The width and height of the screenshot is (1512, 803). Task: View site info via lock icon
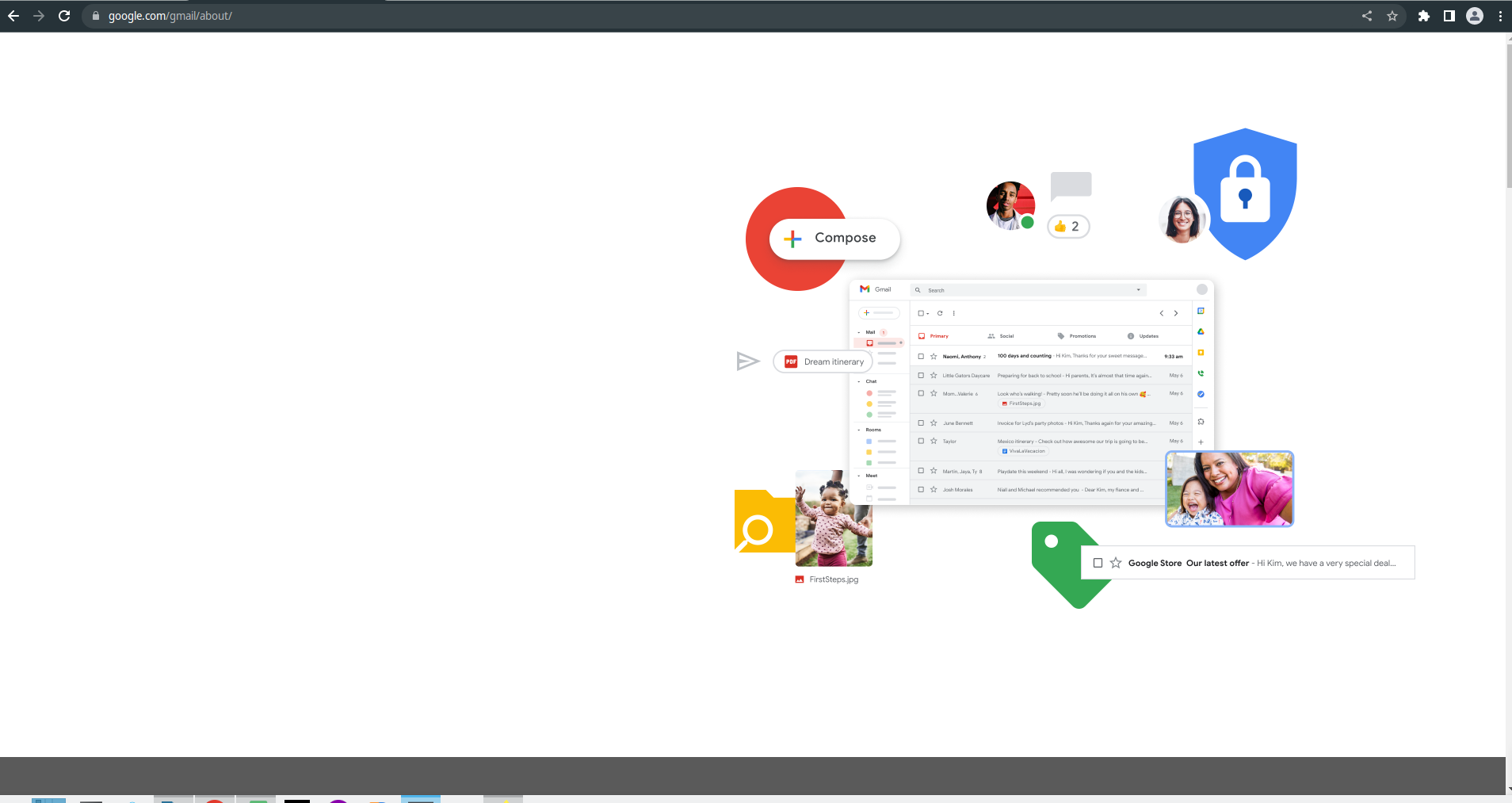96,16
